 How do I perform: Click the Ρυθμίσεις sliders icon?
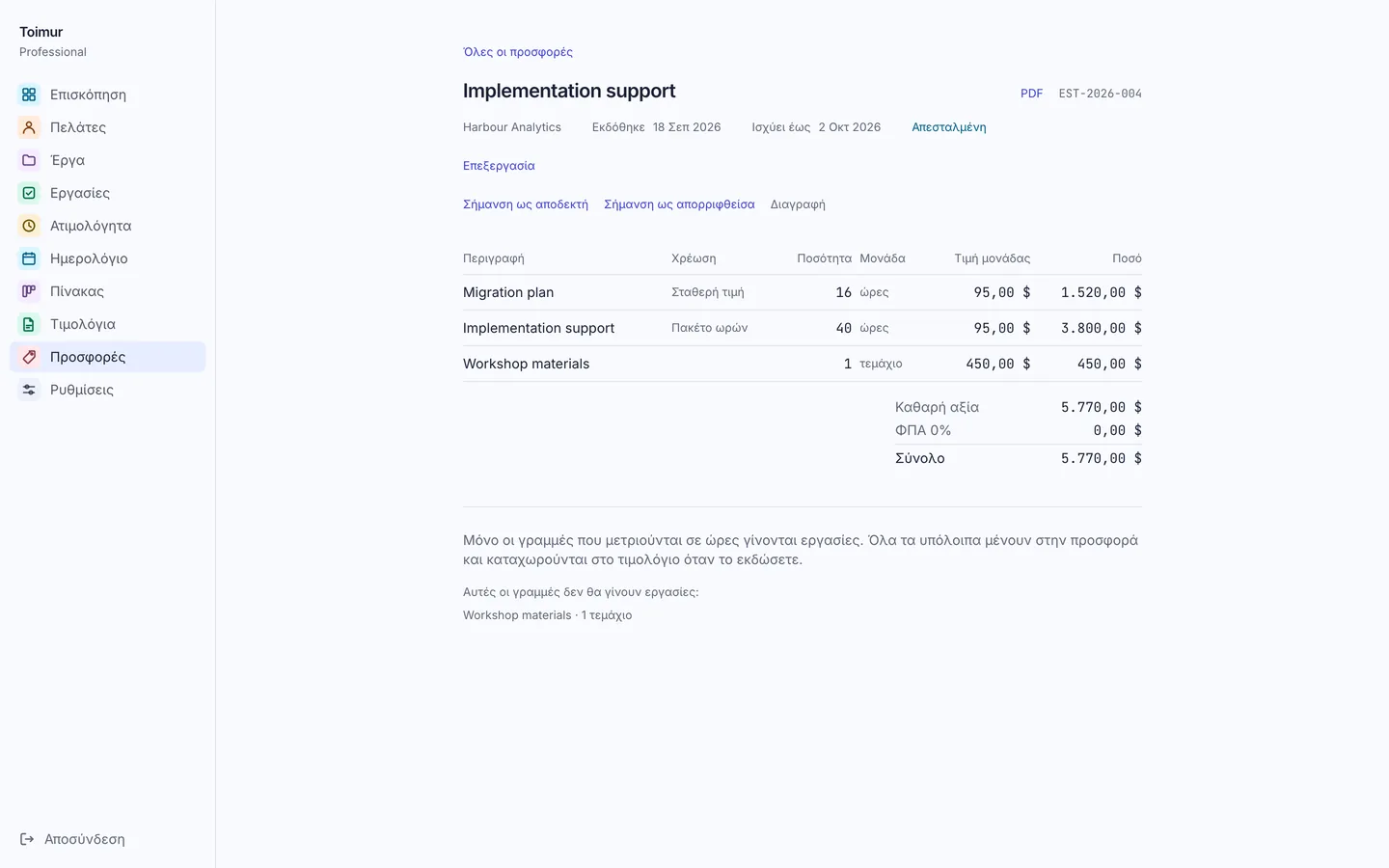[29, 390]
